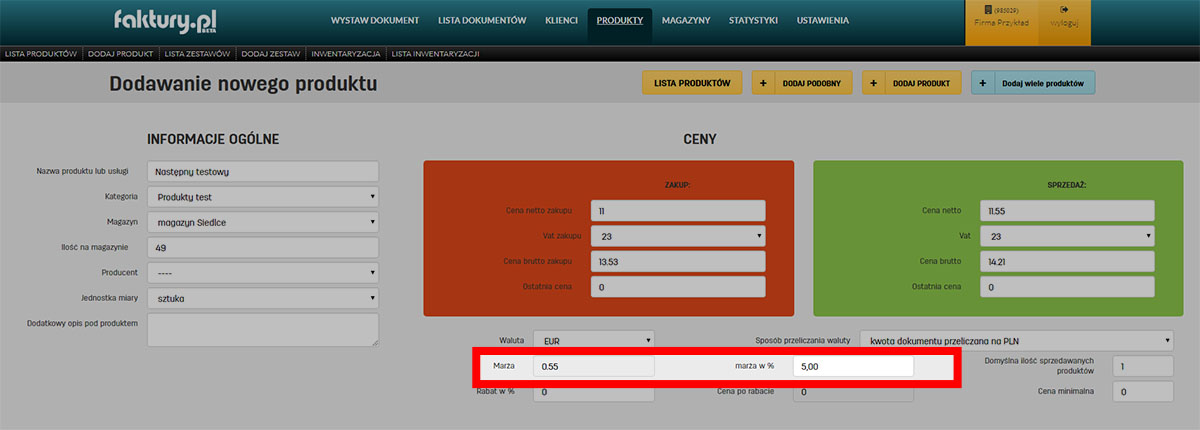The image size is (1200, 430).
Task: Switch to the Lista zestawów submenu tab
Action: [197, 53]
